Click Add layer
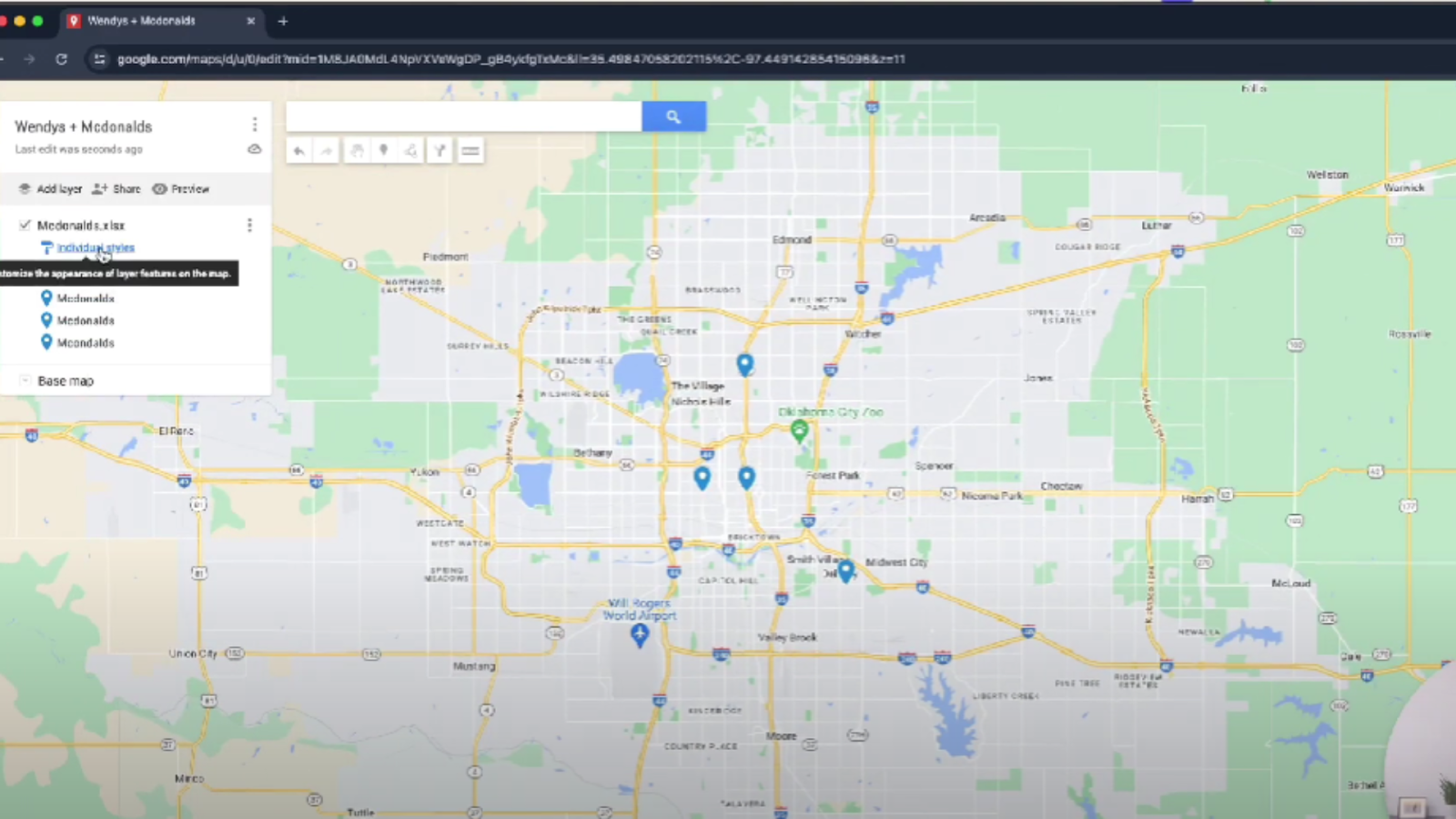The image size is (1456, 819). (51, 189)
